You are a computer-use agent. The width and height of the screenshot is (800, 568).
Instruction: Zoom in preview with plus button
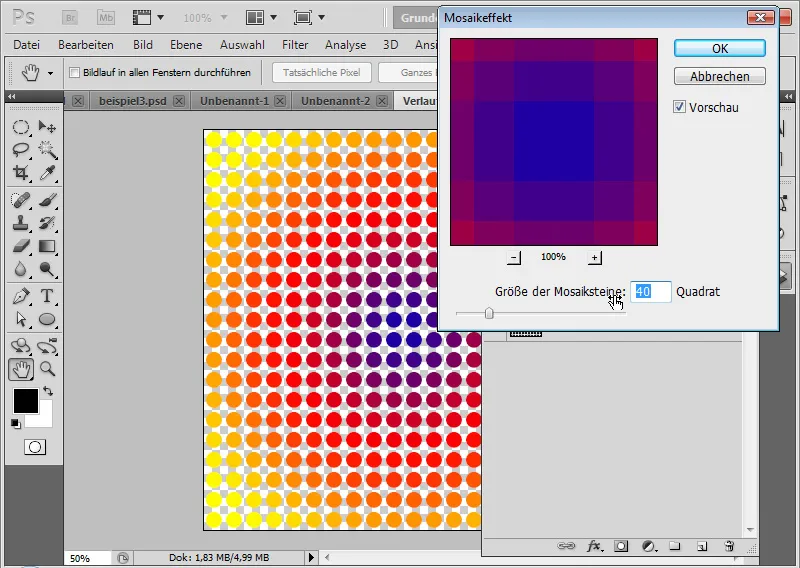(x=594, y=257)
